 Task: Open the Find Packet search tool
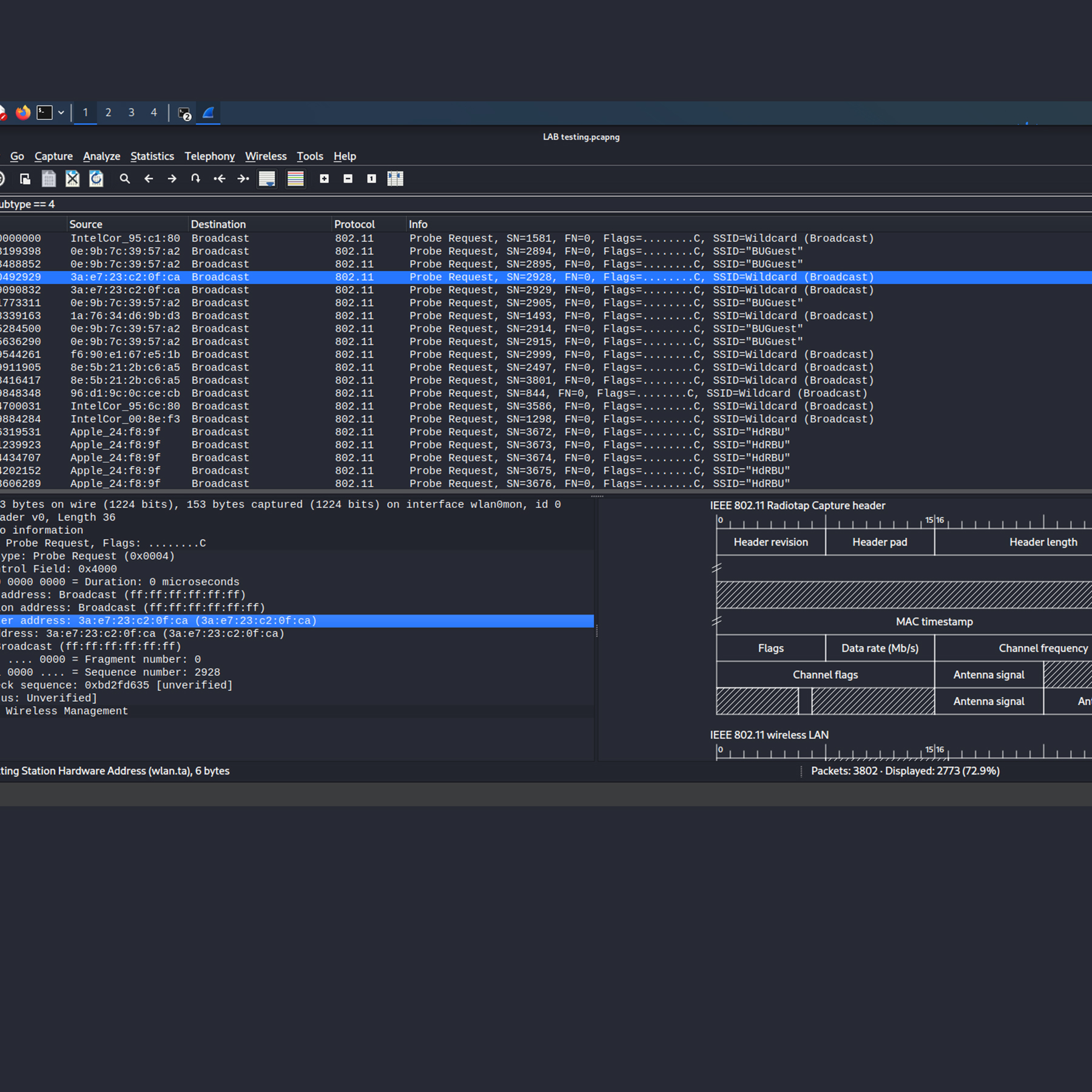[125, 179]
